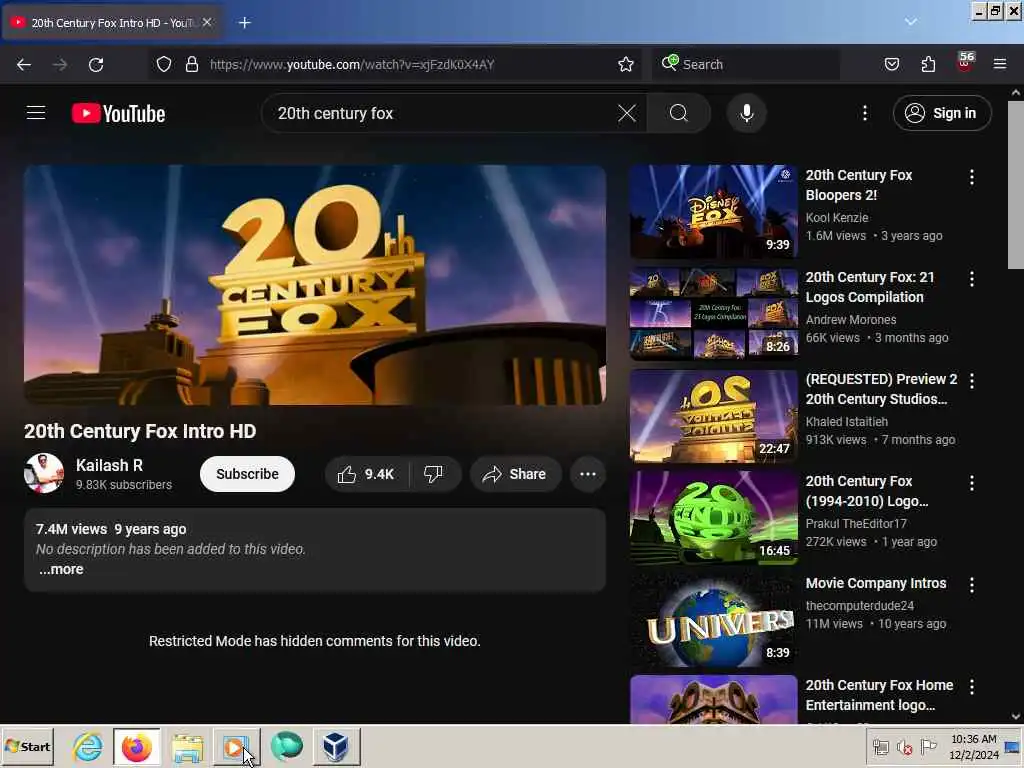The image size is (1024, 768).
Task: Select the 20th Century Fox Intro HD tab
Action: pyautogui.click(x=112, y=23)
